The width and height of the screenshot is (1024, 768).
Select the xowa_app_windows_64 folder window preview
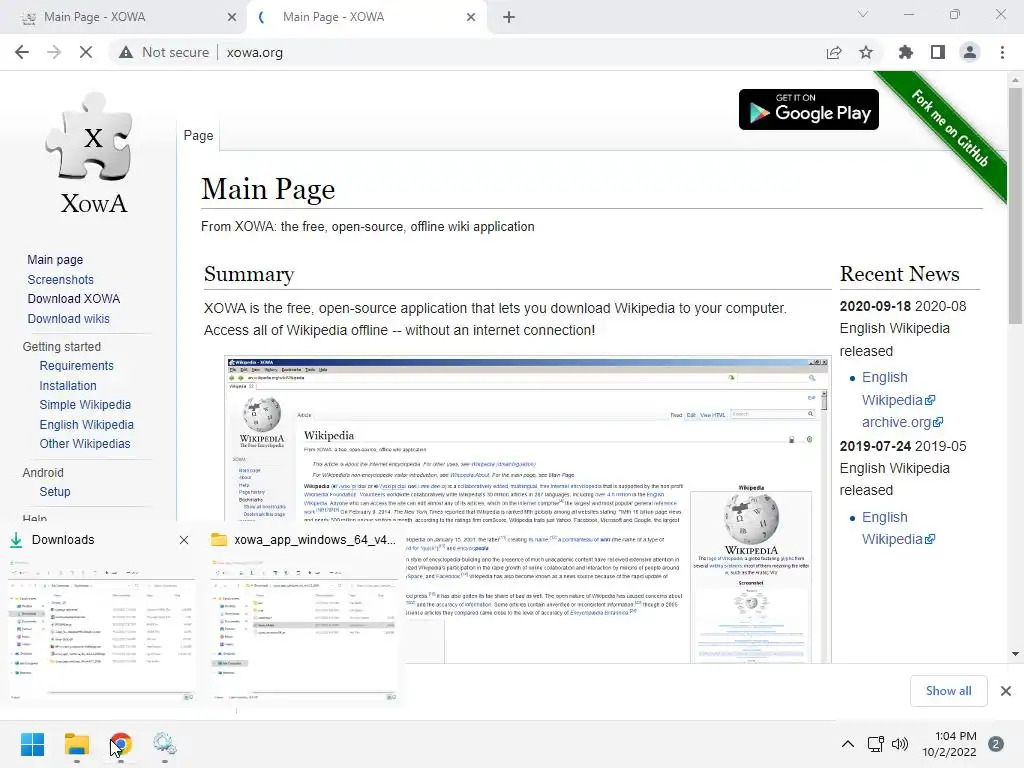pyautogui.click(x=304, y=630)
